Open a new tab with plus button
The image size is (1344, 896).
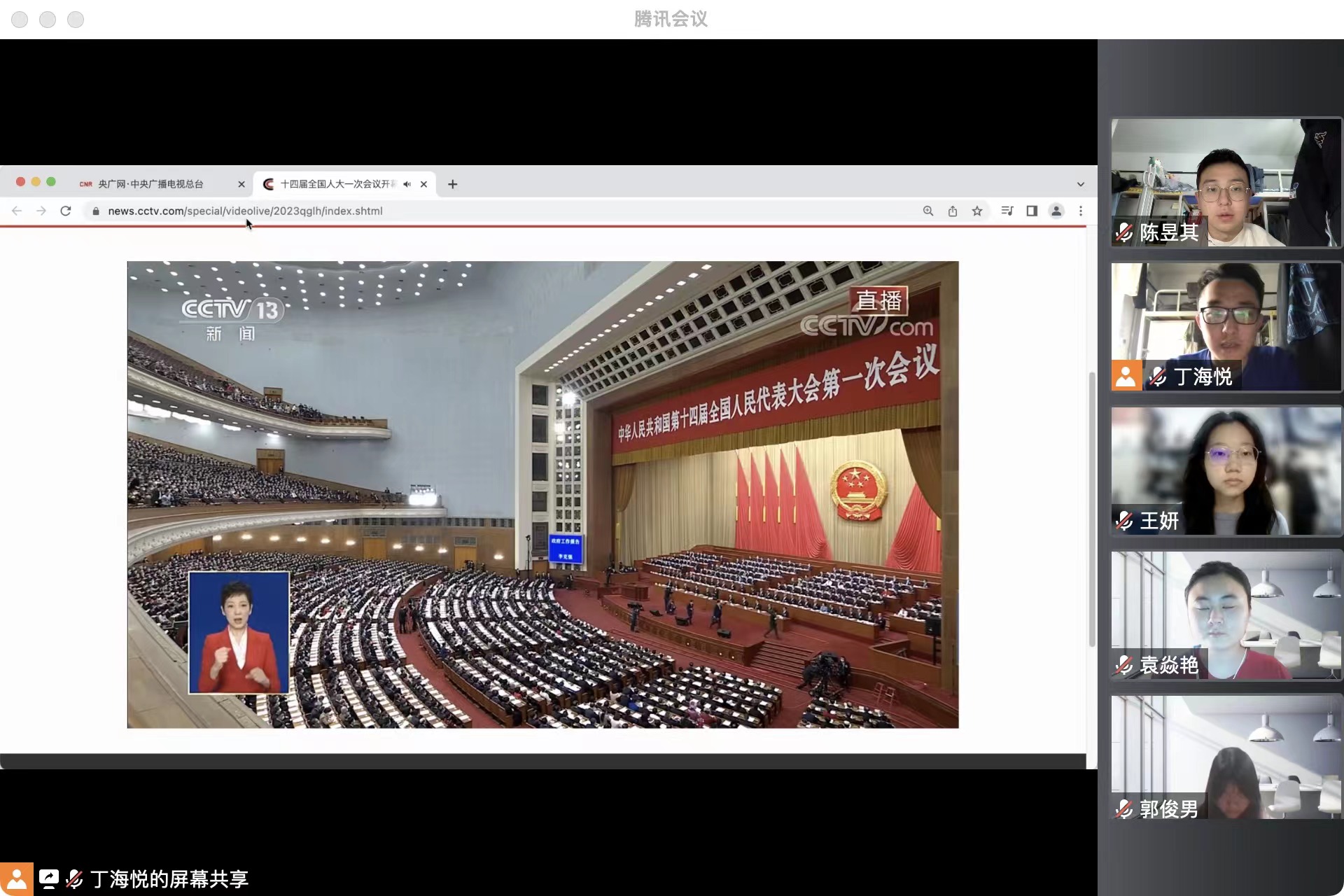coord(453,184)
